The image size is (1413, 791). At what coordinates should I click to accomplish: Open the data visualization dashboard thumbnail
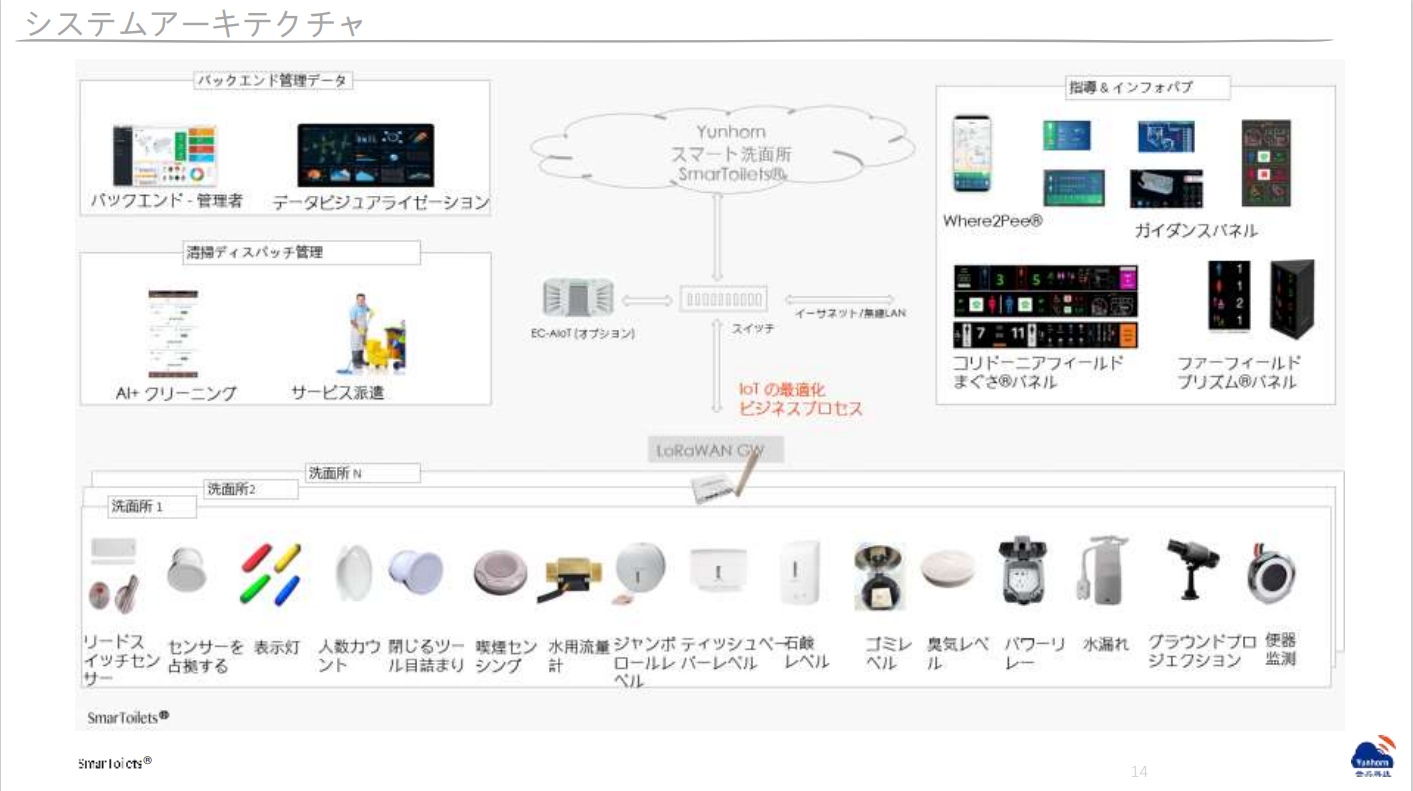[x=365, y=154]
